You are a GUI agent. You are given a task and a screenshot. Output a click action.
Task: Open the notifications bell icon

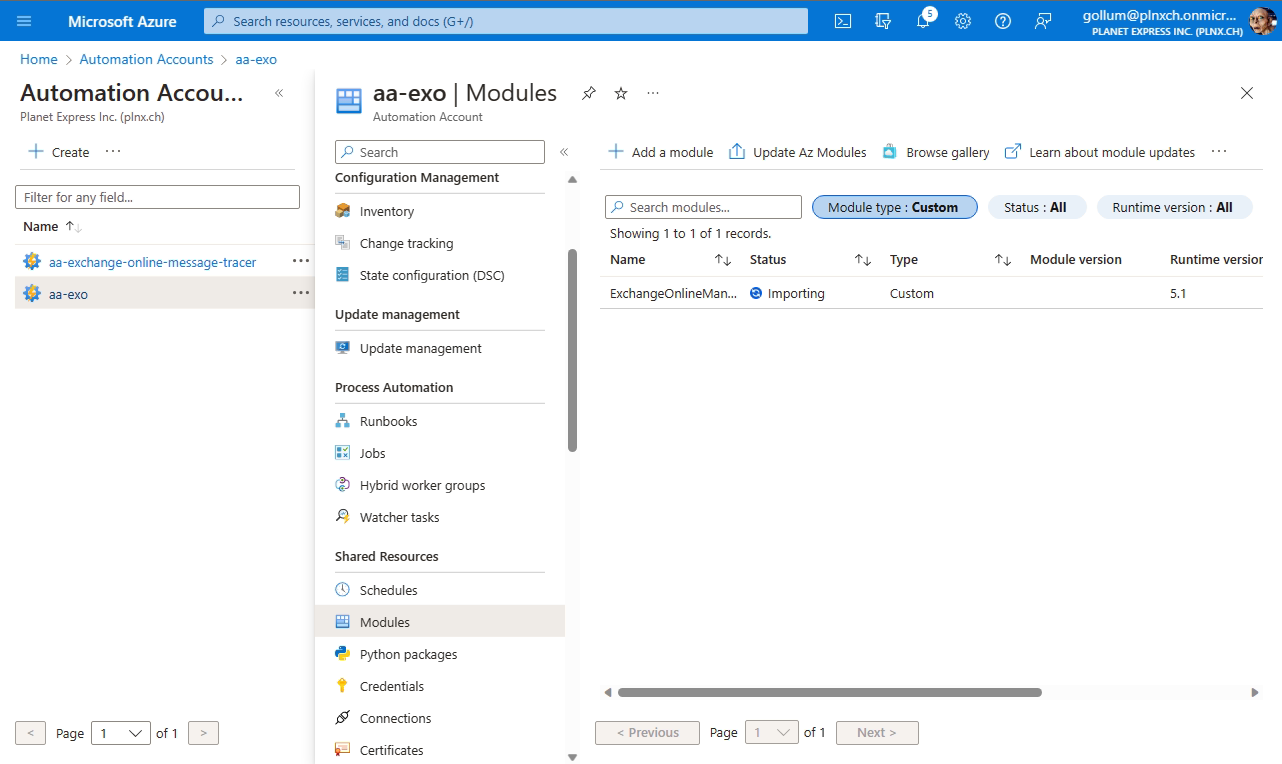(923, 21)
